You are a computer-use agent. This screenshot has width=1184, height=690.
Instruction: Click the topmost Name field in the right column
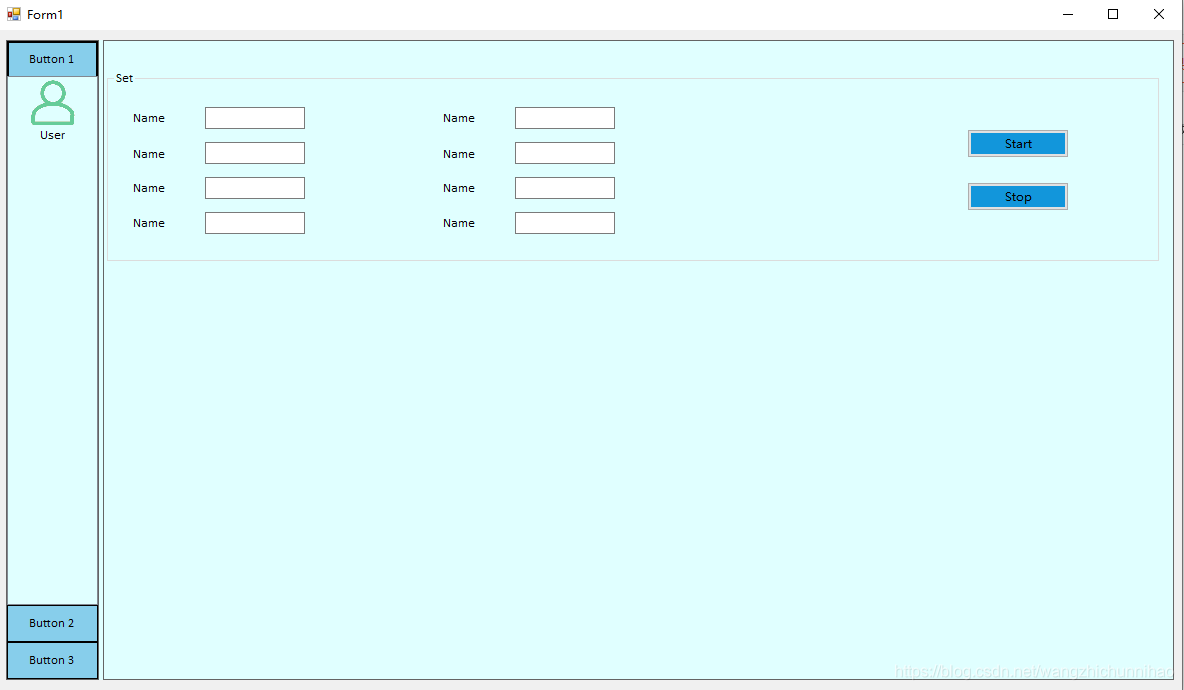[x=564, y=117]
